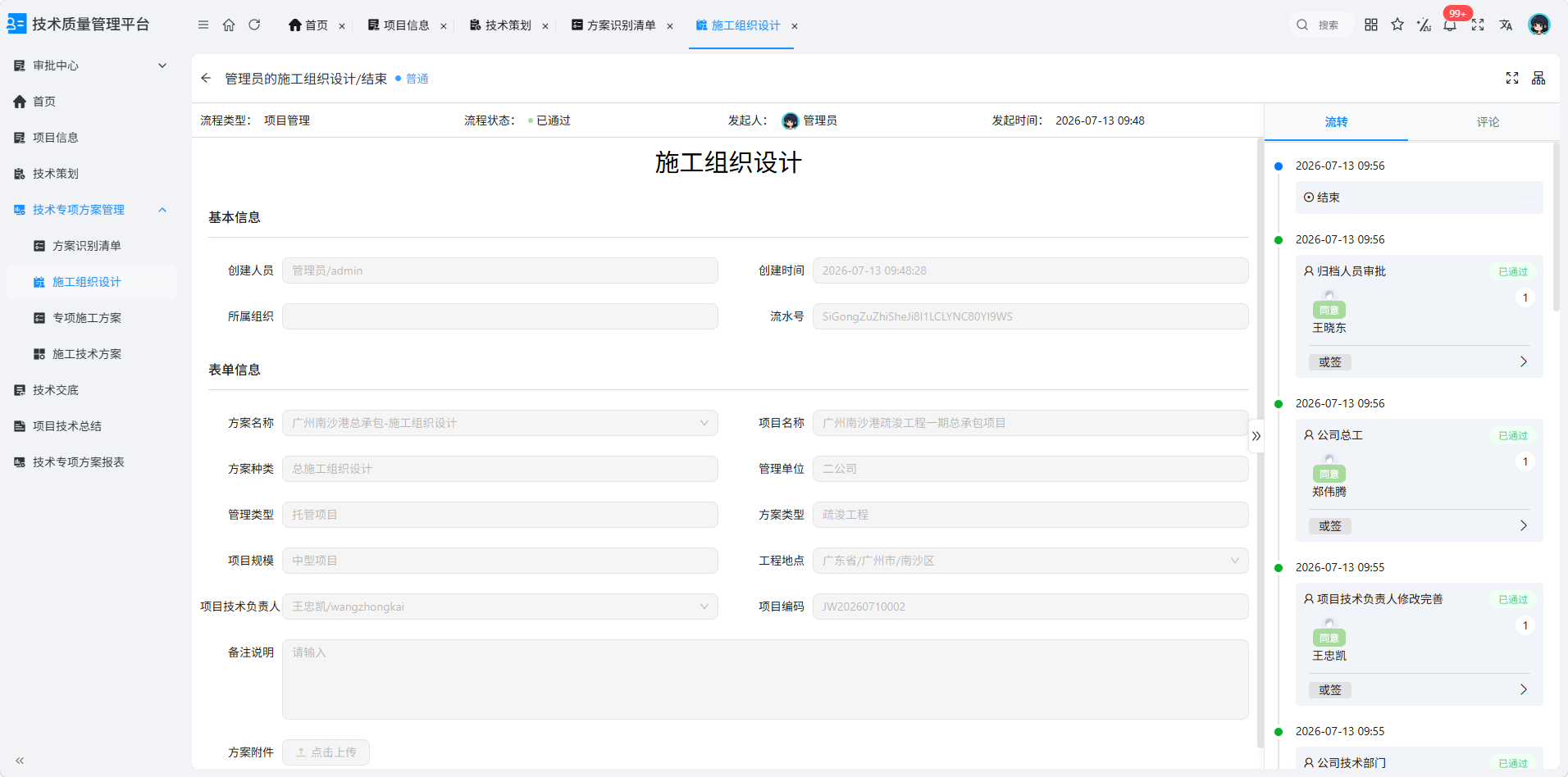Viewport: 1568px width, 777px height.
Task: Open the 项目技术负责人 dropdown
Action: (500, 607)
